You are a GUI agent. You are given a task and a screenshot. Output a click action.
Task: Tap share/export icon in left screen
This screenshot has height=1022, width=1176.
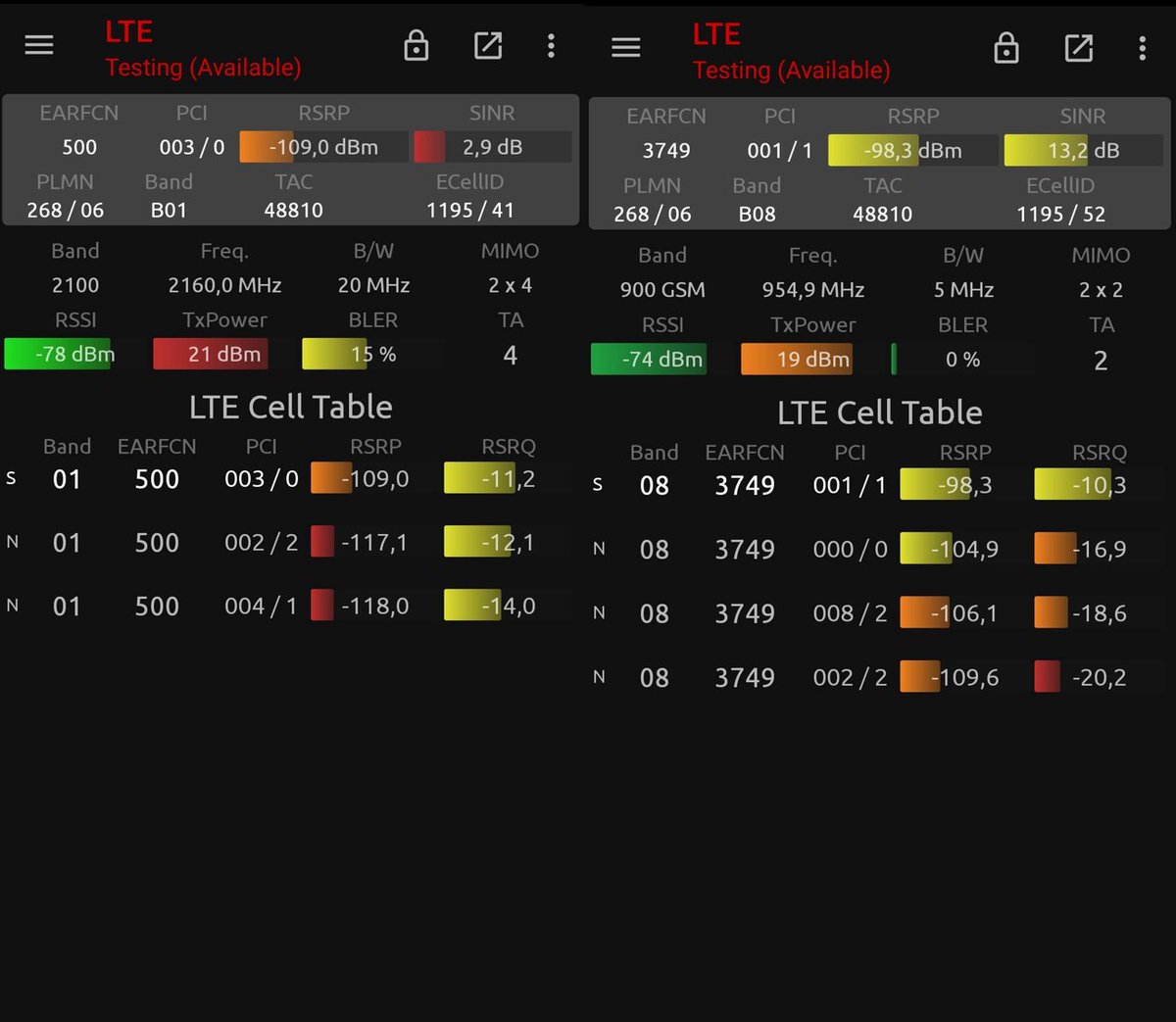488,45
